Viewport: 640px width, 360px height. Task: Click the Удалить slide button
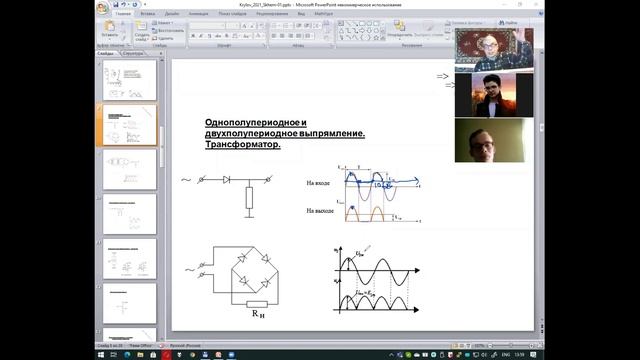[162, 38]
